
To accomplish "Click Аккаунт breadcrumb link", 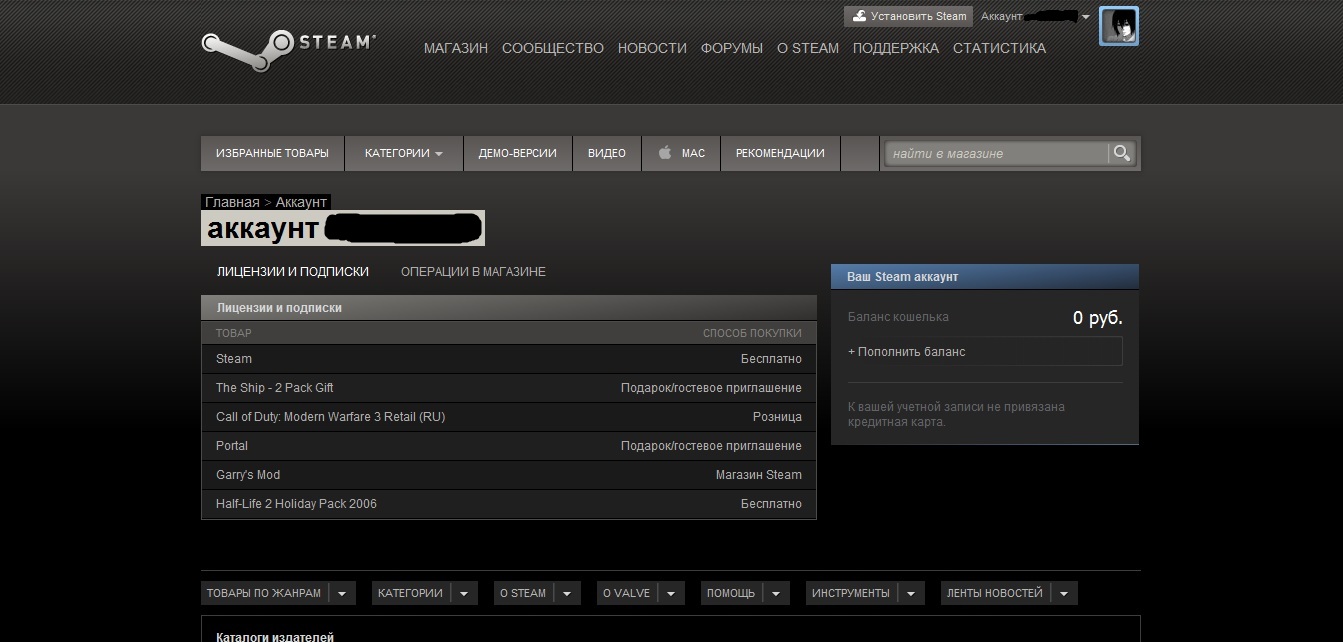I will coord(301,202).
